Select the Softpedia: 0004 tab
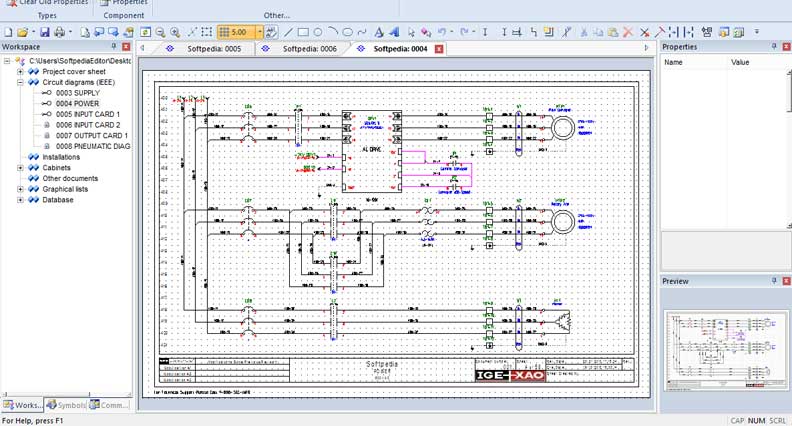The image size is (792, 426). (400, 49)
